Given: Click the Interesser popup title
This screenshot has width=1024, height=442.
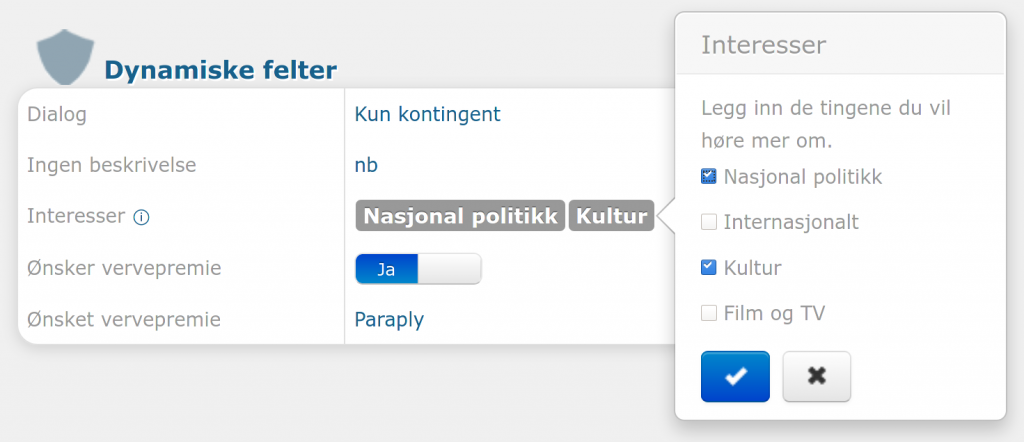Looking at the screenshot, I should pyautogui.click(x=763, y=45).
